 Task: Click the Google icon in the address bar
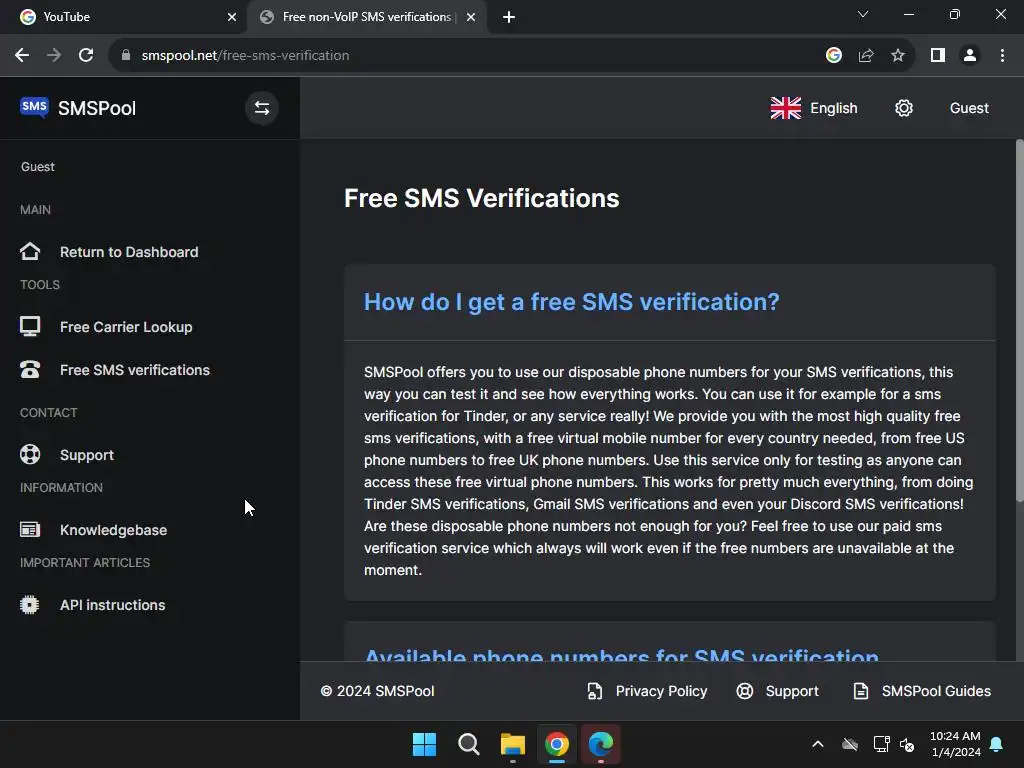(x=834, y=56)
